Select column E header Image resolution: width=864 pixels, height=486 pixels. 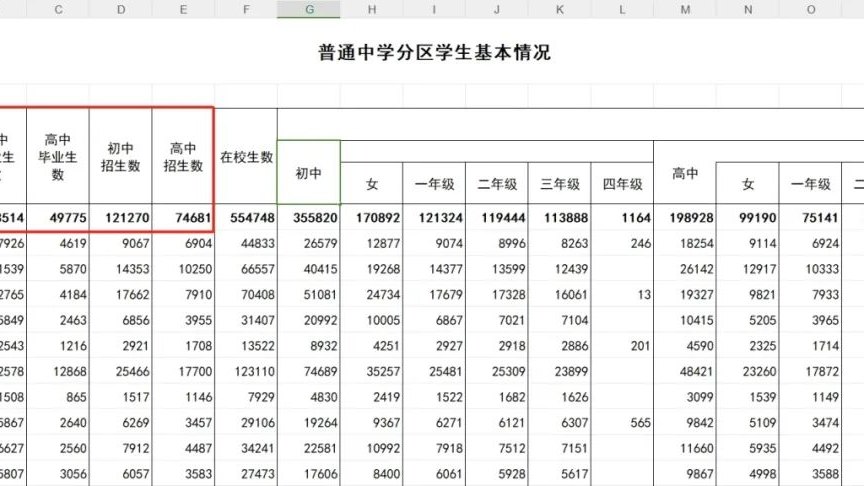183,9
